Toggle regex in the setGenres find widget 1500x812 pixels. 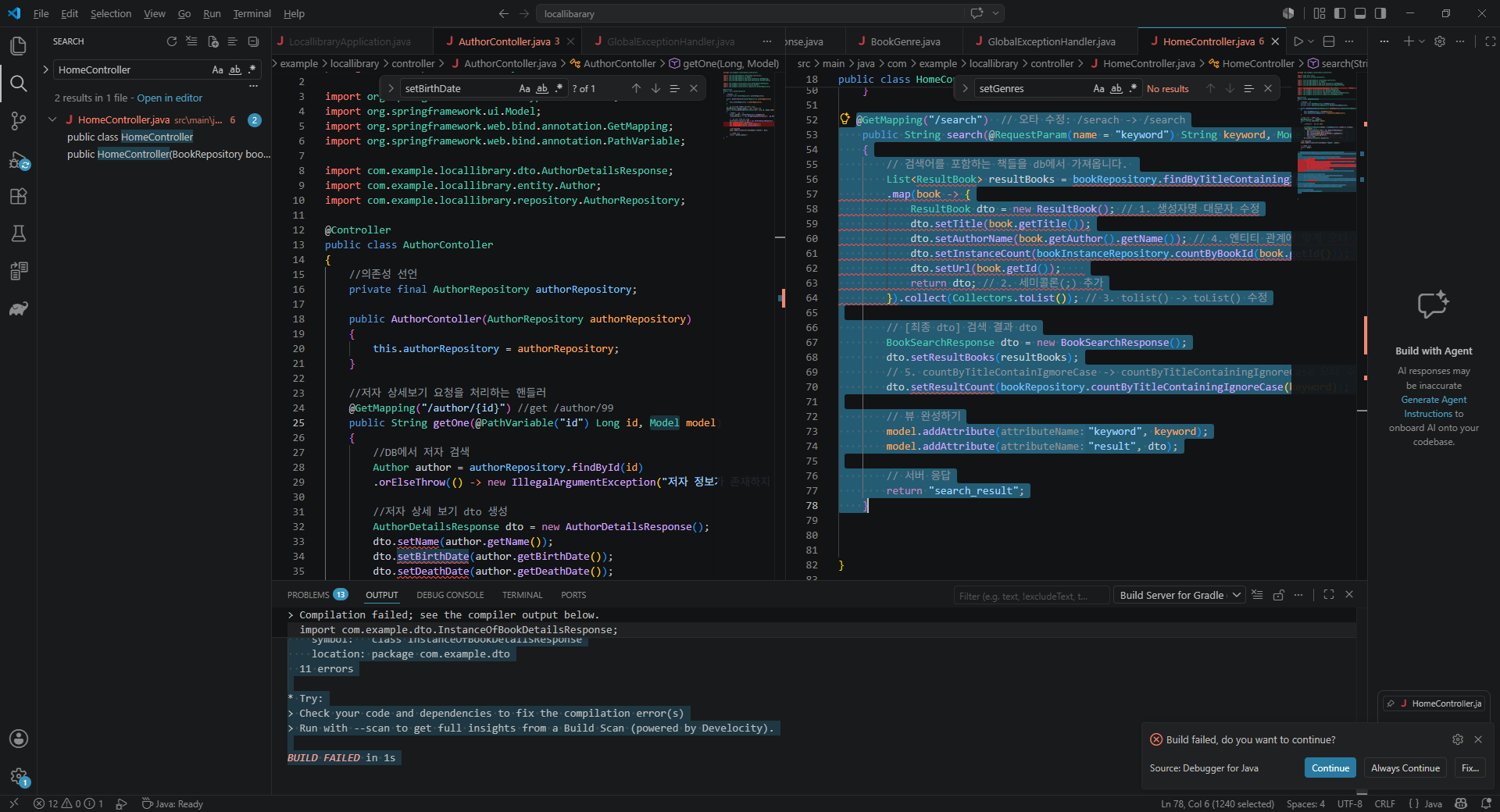tap(1133, 88)
